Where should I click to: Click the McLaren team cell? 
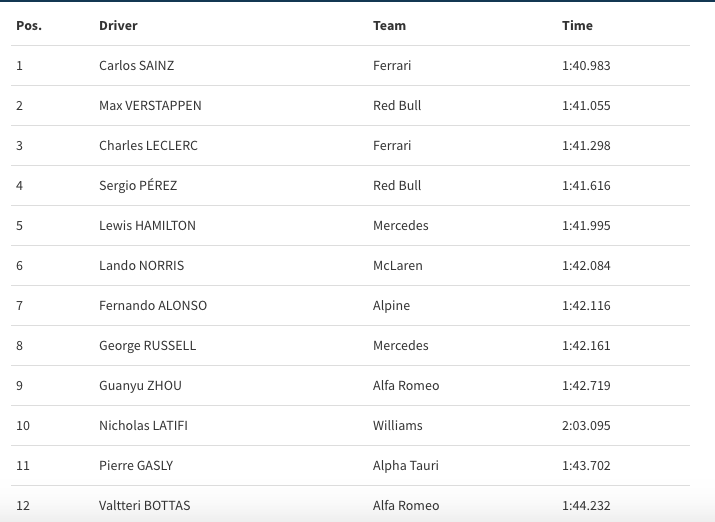click(x=397, y=266)
